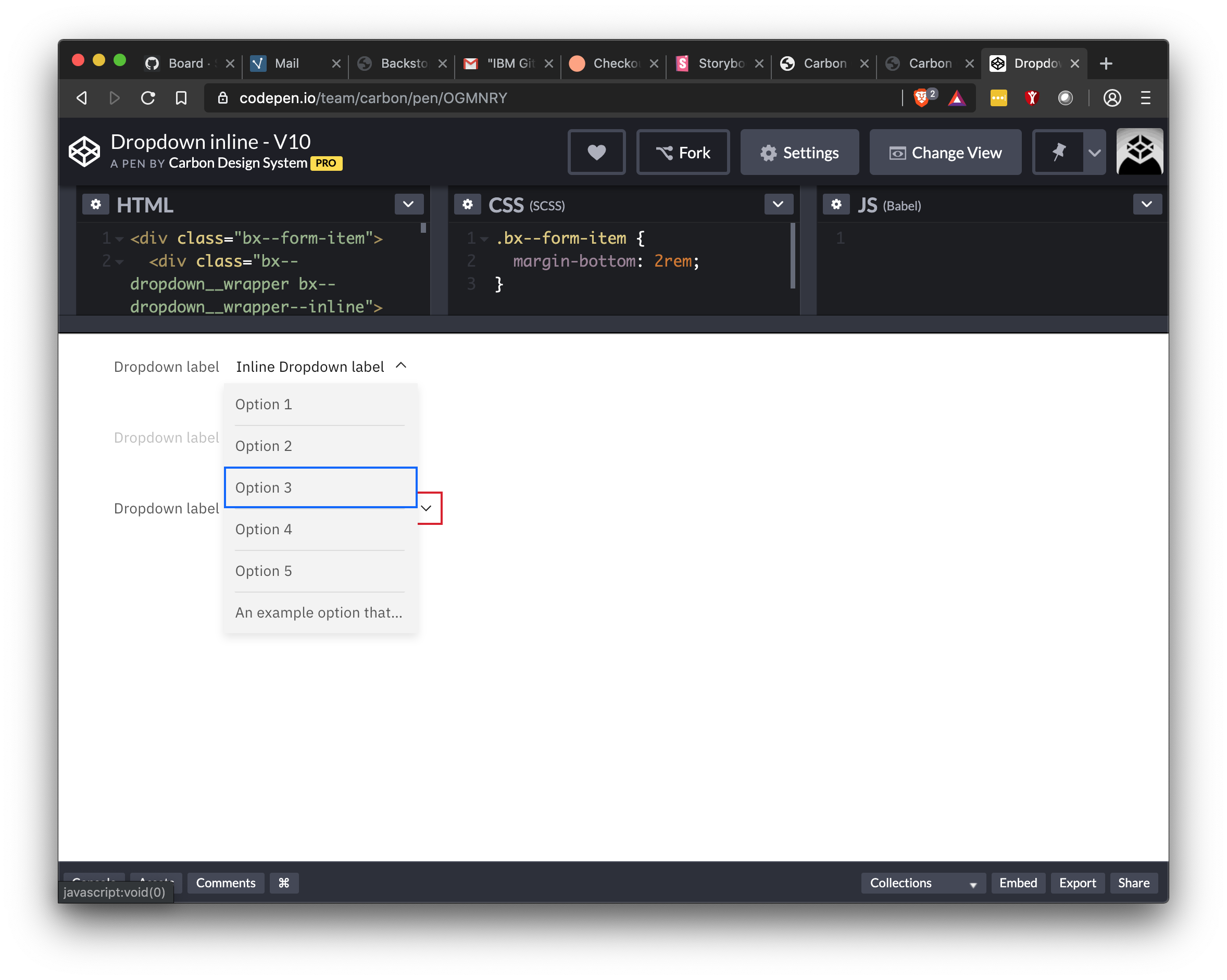Click the CodePen logo next to the pen title

click(x=84, y=151)
